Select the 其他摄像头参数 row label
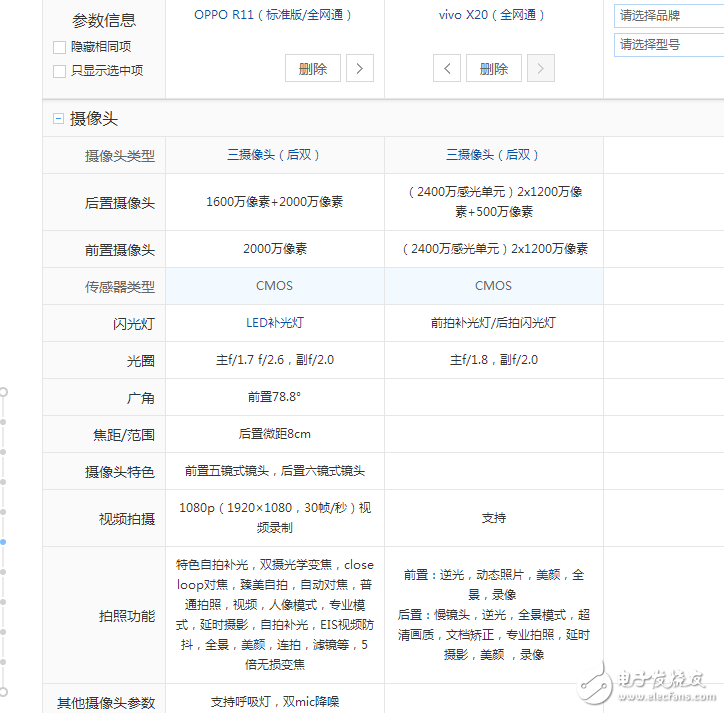 106,703
